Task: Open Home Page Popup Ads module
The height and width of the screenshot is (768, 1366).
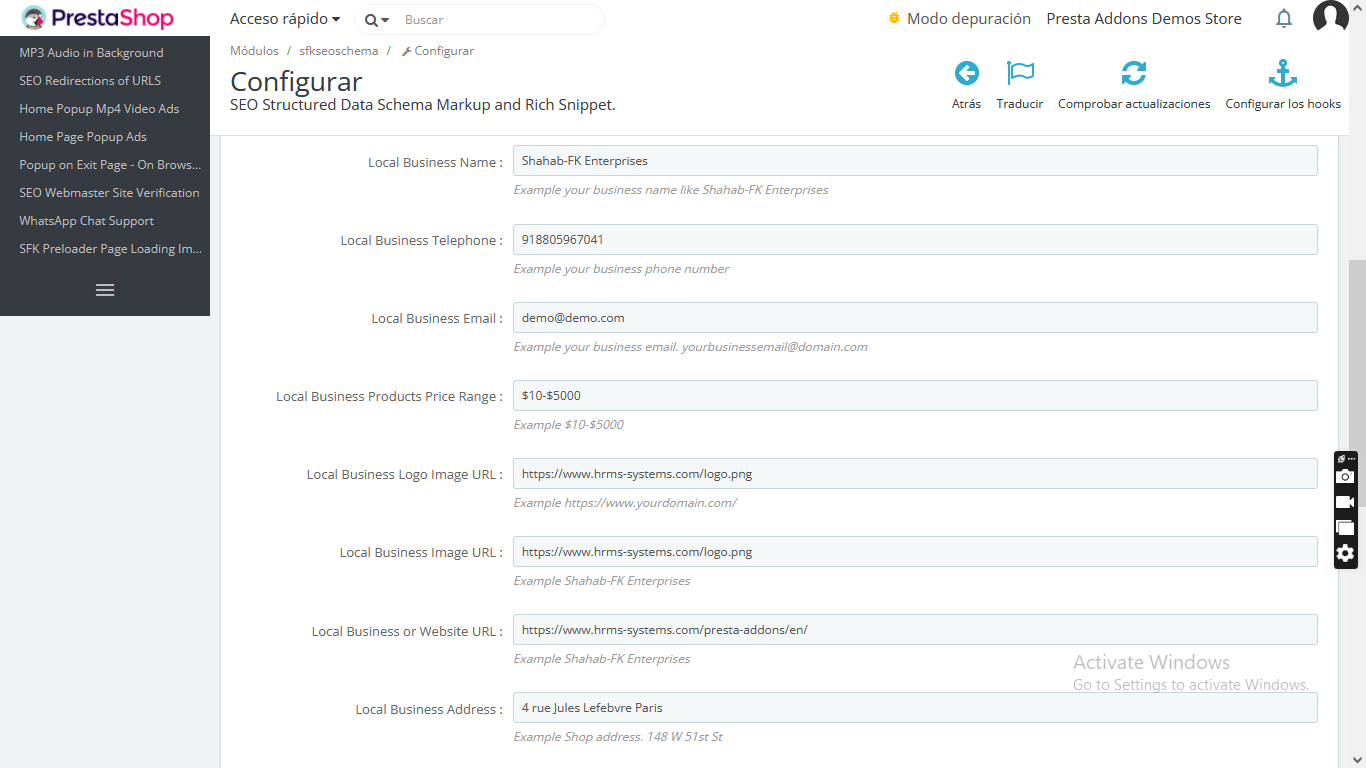Action: [x=83, y=137]
